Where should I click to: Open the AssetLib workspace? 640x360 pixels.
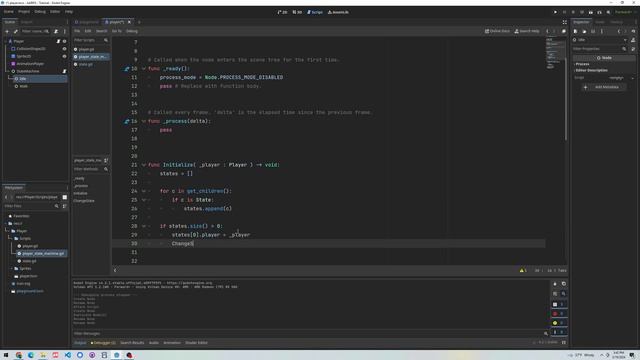[338, 12]
